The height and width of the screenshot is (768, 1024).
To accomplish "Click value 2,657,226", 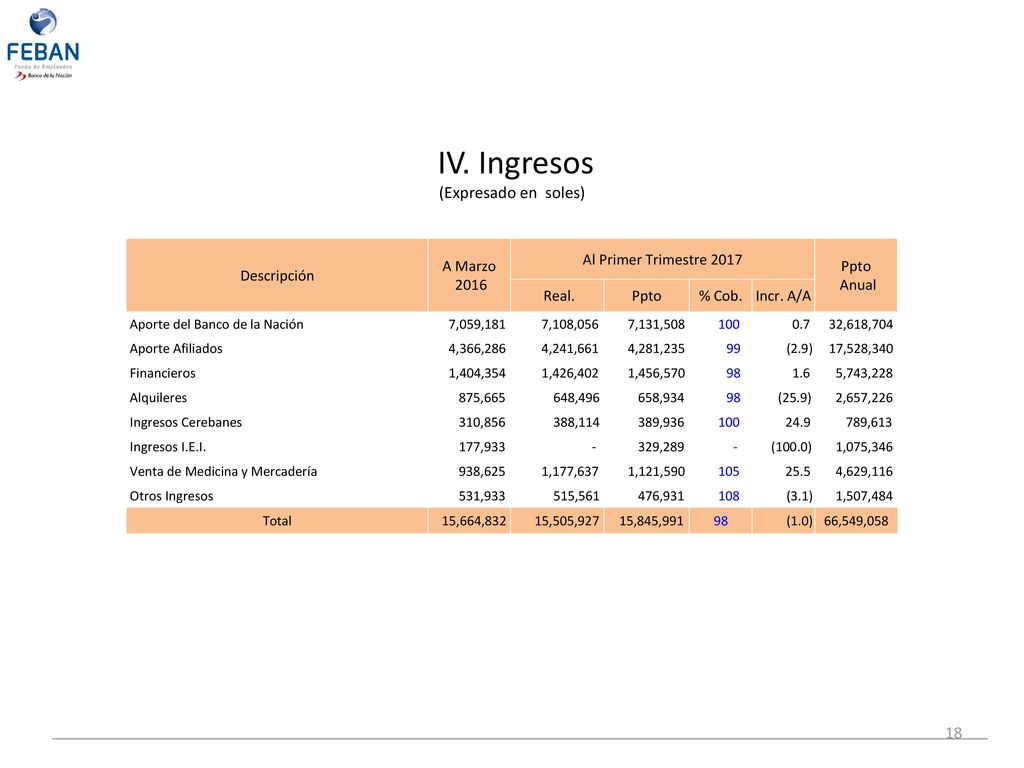I will tap(863, 398).
